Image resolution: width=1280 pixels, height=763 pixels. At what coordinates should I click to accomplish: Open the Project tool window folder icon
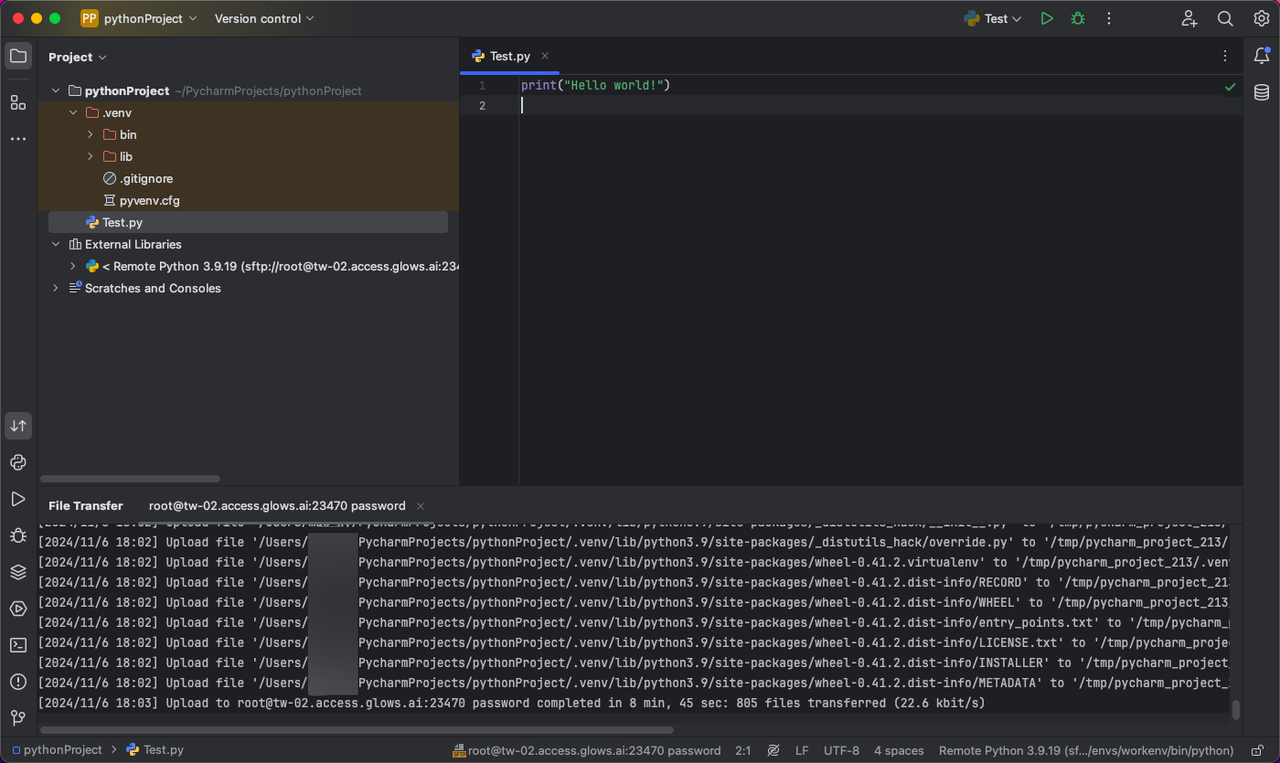coord(18,56)
